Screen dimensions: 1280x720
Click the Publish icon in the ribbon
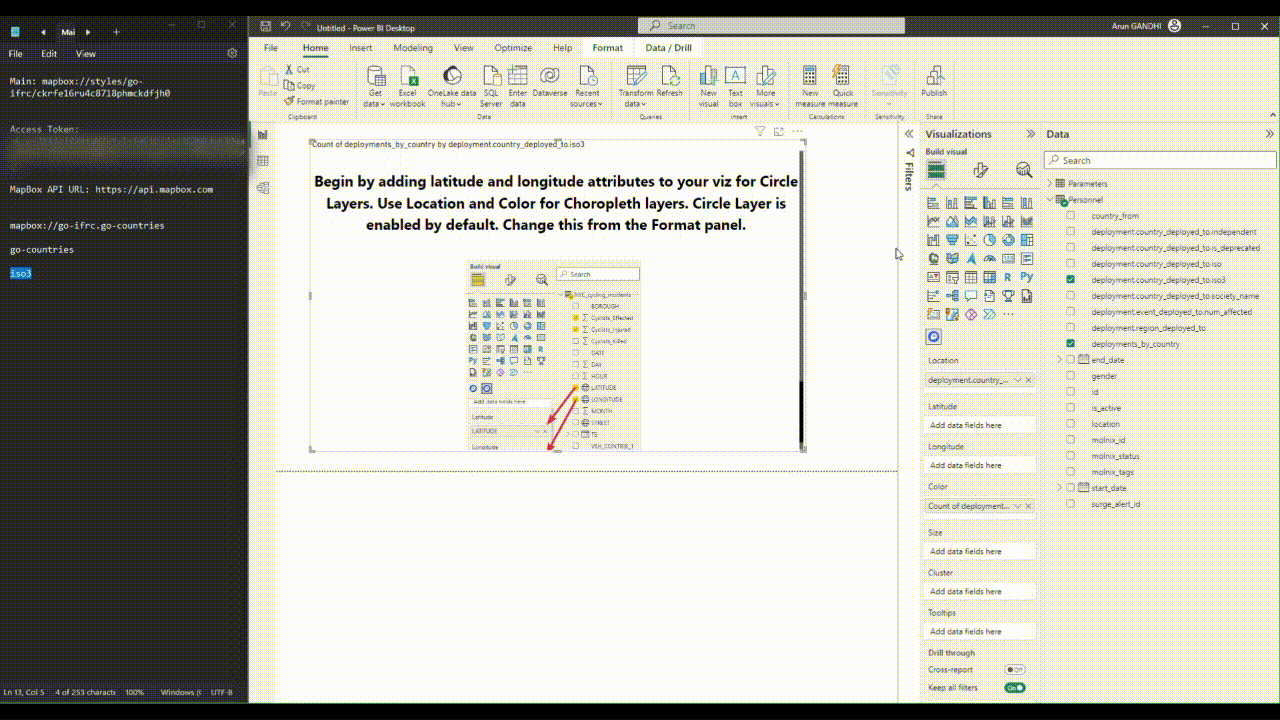coord(934,81)
